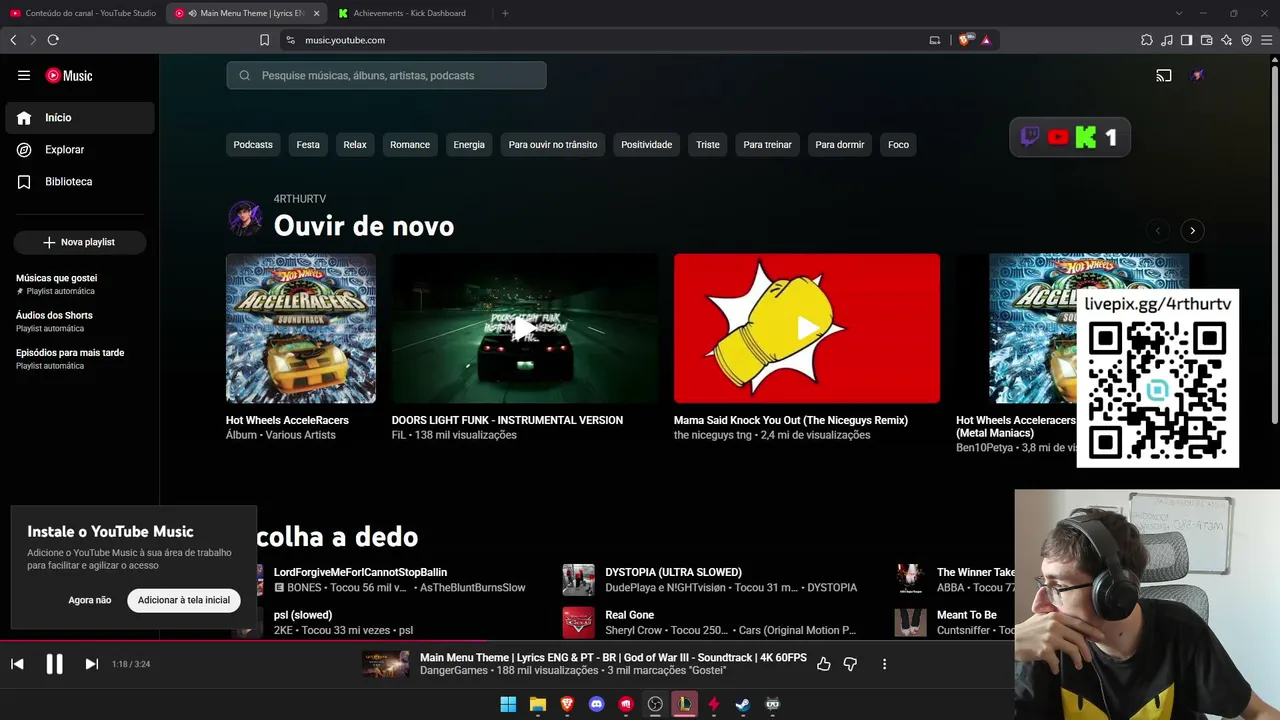Select the Podcasts mood chip
Screen dimensions: 1280x720
253,145
